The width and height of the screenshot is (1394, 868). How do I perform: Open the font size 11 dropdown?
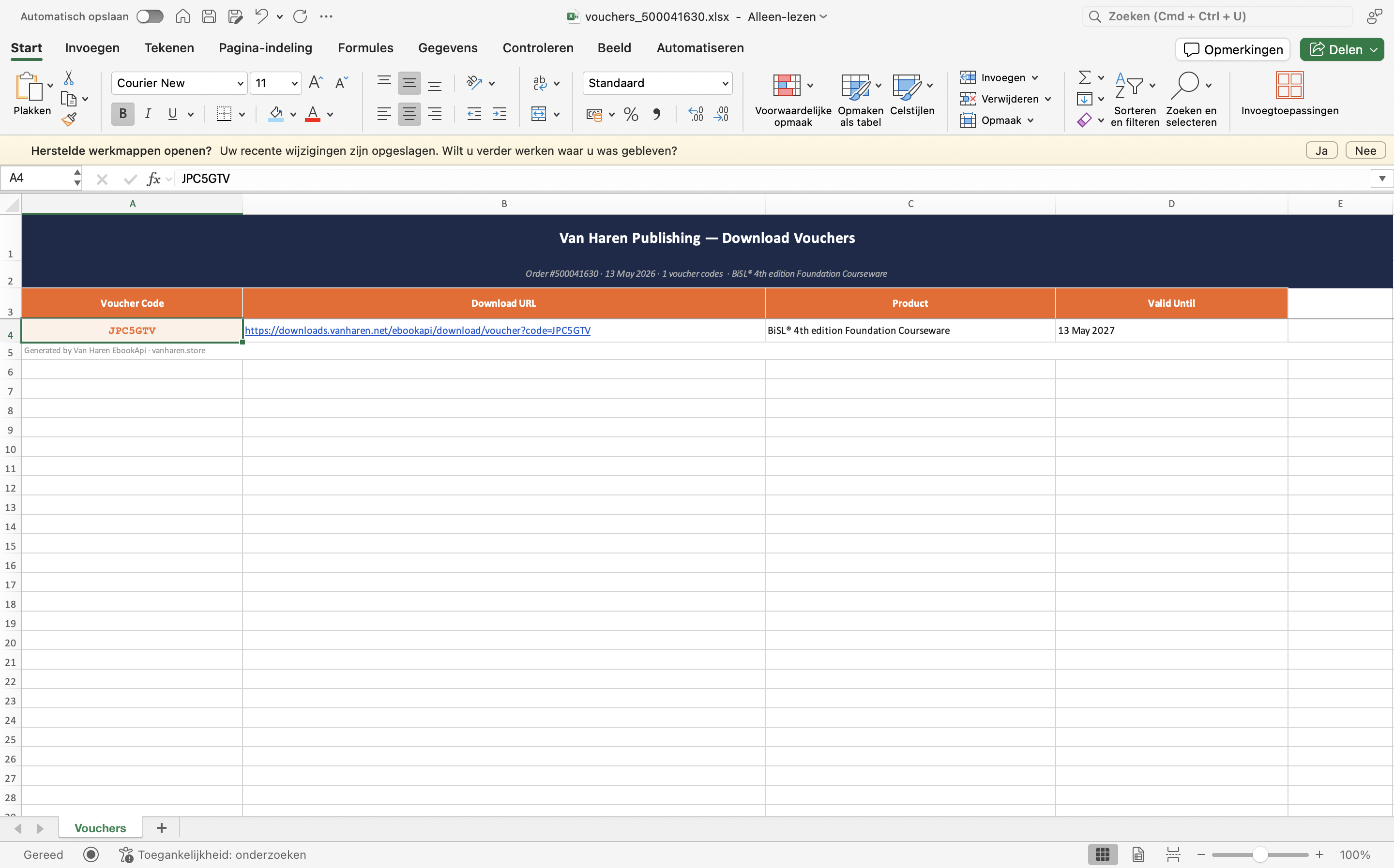pyautogui.click(x=295, y=84)
